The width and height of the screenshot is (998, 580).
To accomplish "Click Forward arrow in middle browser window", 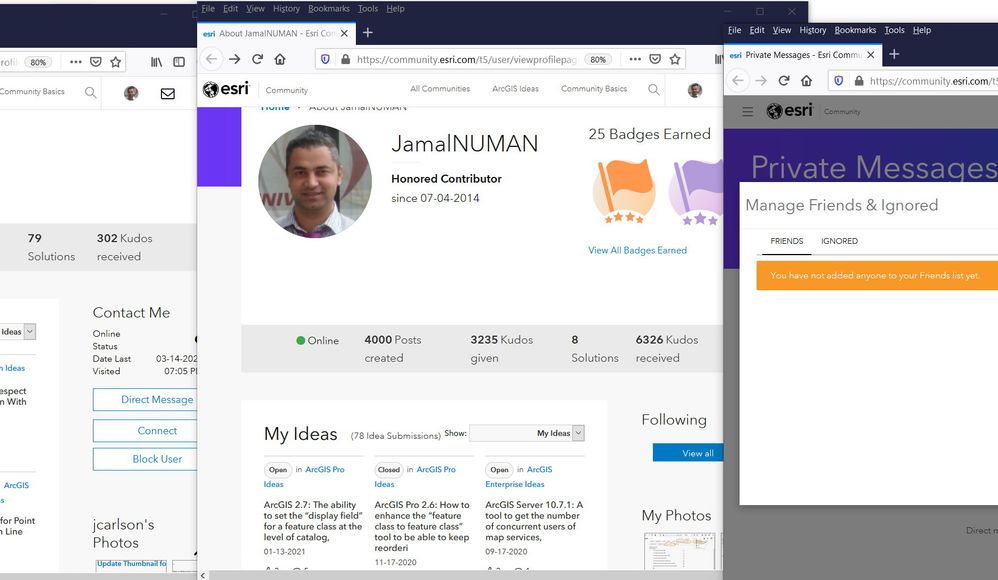I will pyautogui.click(x=235, y=59).
